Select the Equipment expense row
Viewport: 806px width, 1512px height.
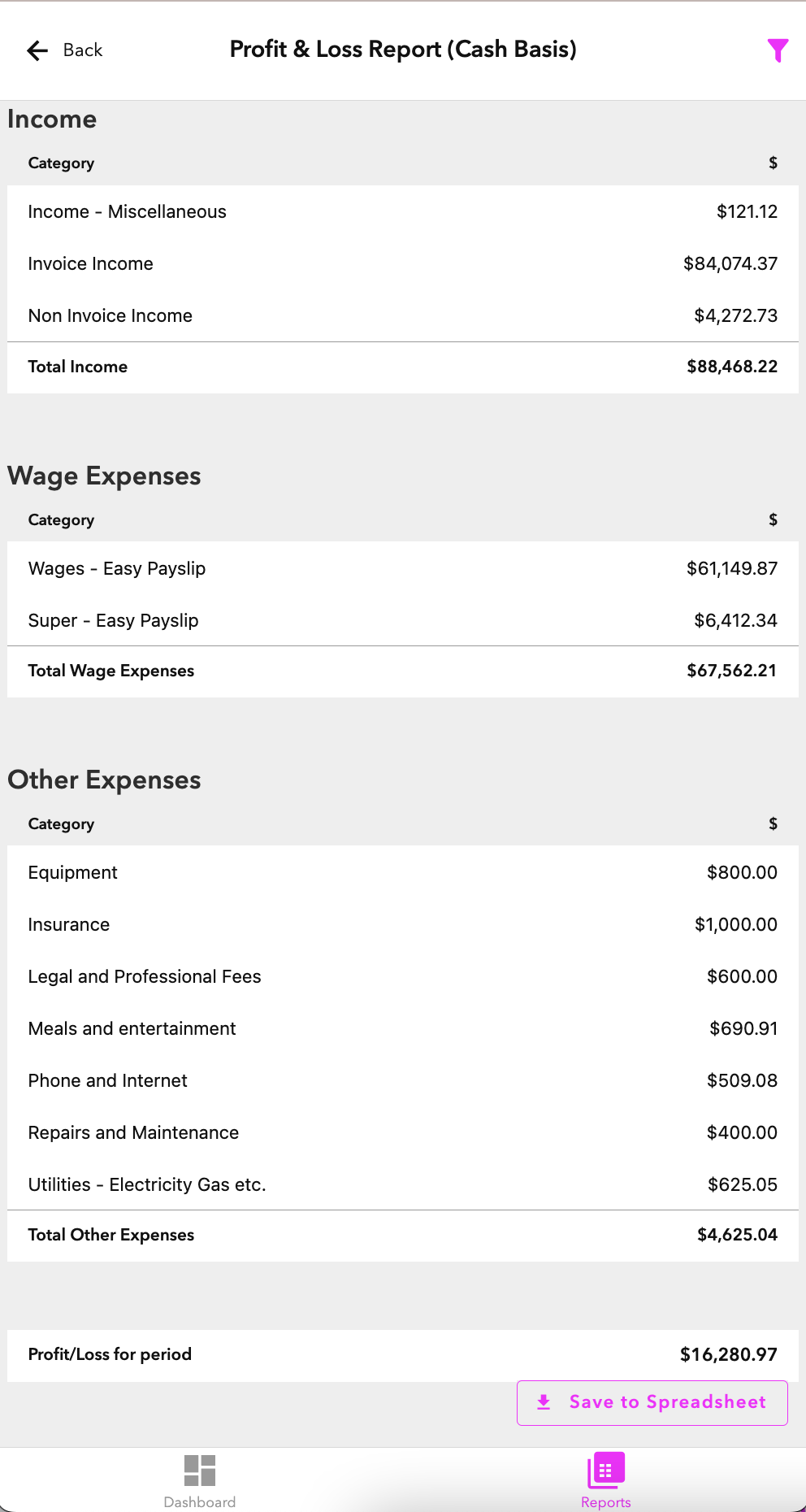click(x=403, y=872)
